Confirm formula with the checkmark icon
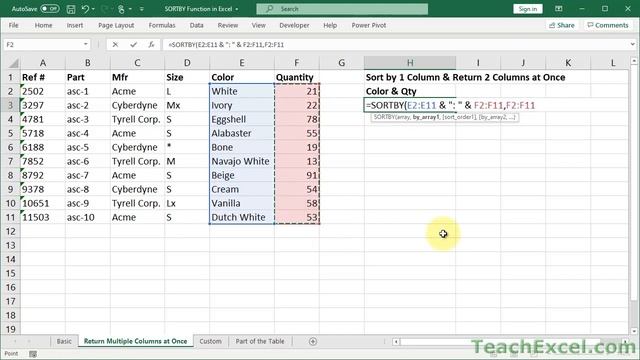Image resolution: width=640 pixels, height=360 pixels. [x=133, y=44]
